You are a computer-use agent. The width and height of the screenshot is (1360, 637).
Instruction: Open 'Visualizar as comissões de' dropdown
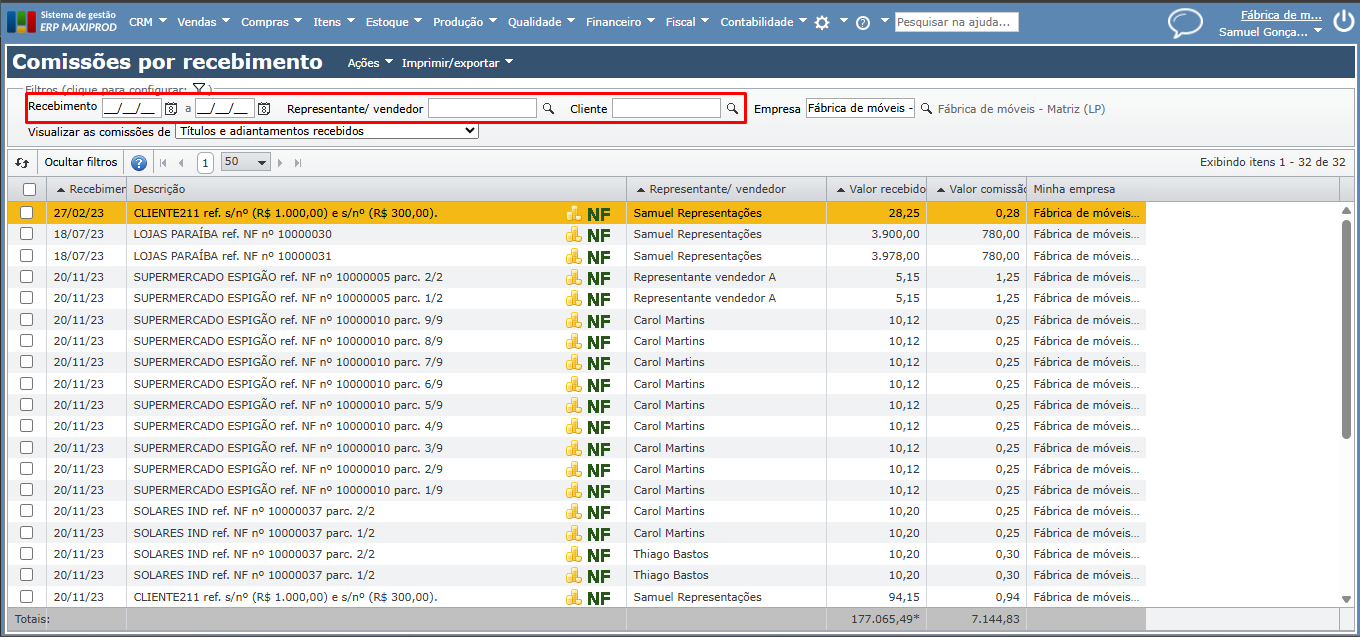pos(326,131)
